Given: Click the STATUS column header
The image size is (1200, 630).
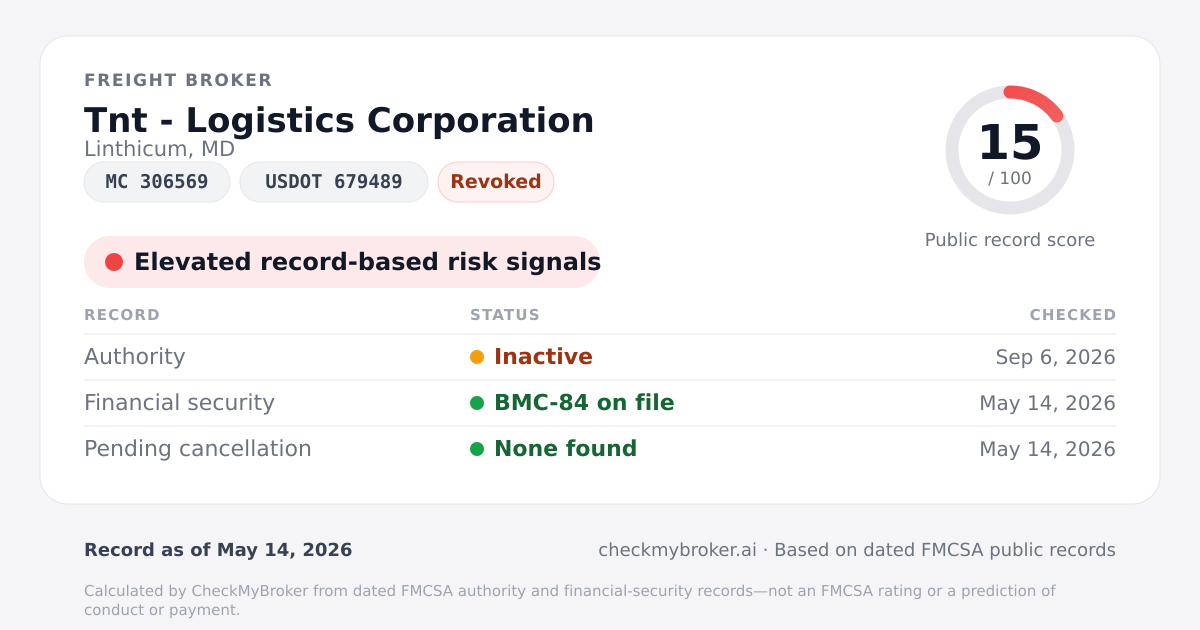Looking at the screenshot, I should click(505, 315).
